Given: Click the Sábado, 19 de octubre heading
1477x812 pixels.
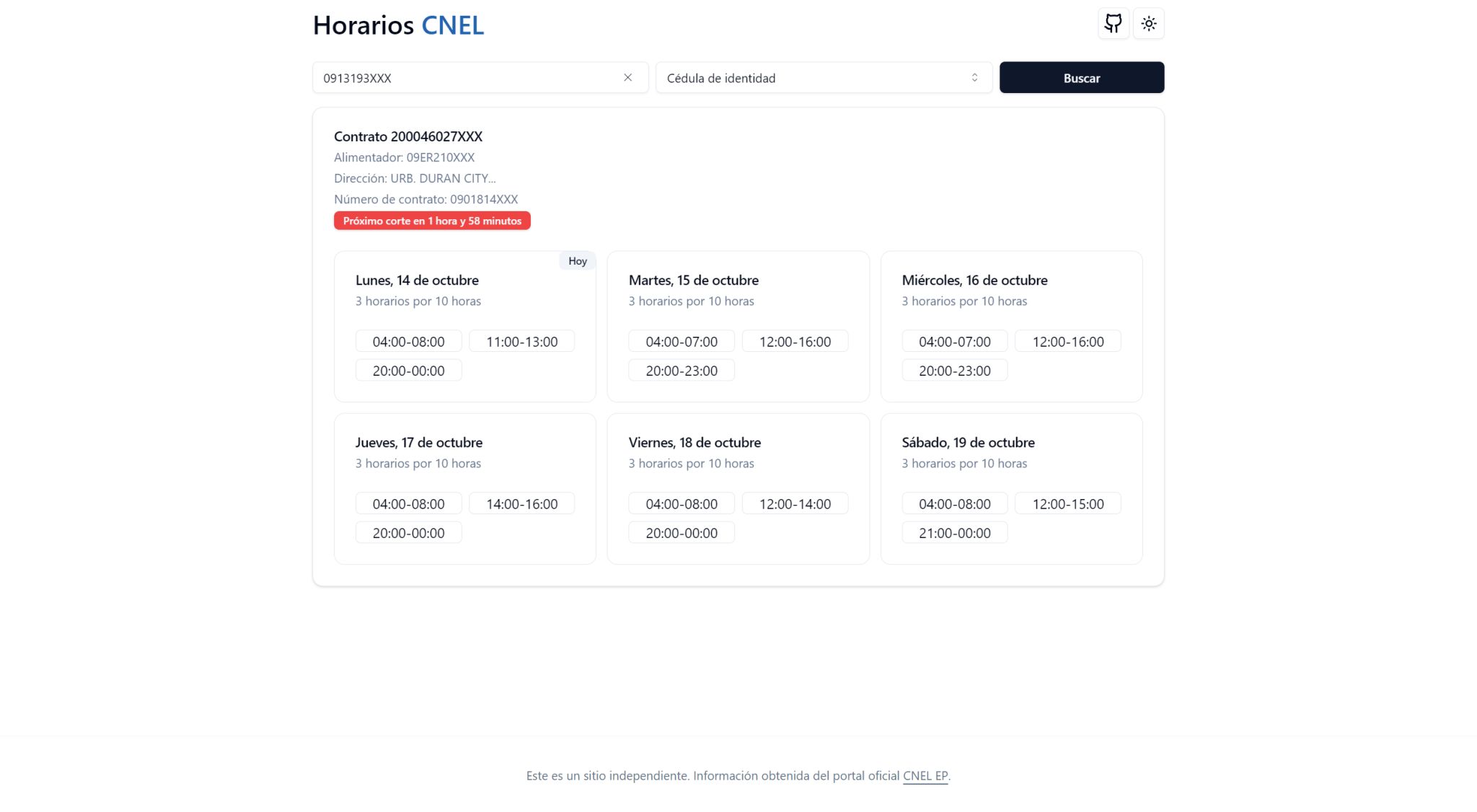Looking at the screenshot, I should pos(968,443).
